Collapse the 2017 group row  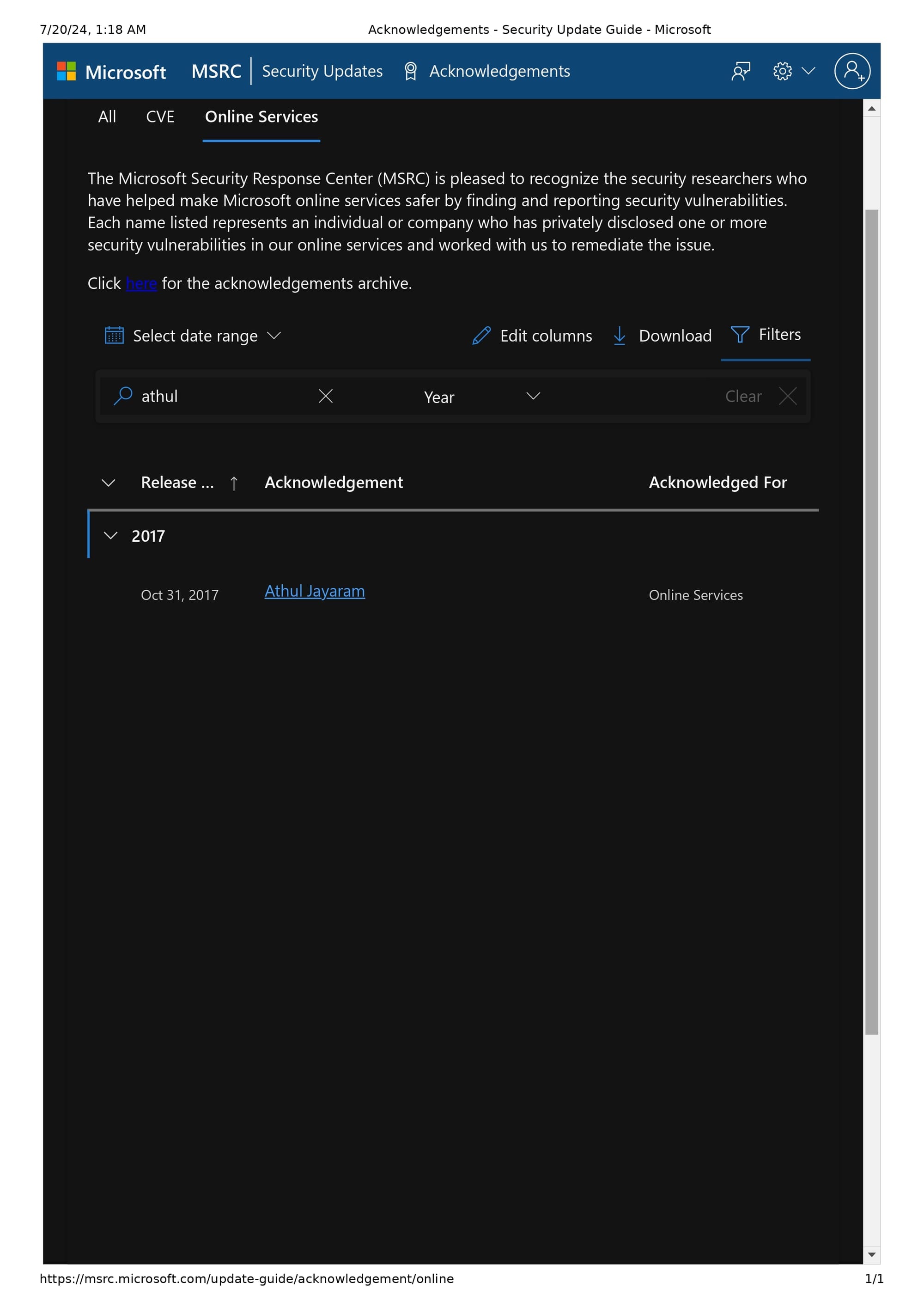(x=111, y=536)
